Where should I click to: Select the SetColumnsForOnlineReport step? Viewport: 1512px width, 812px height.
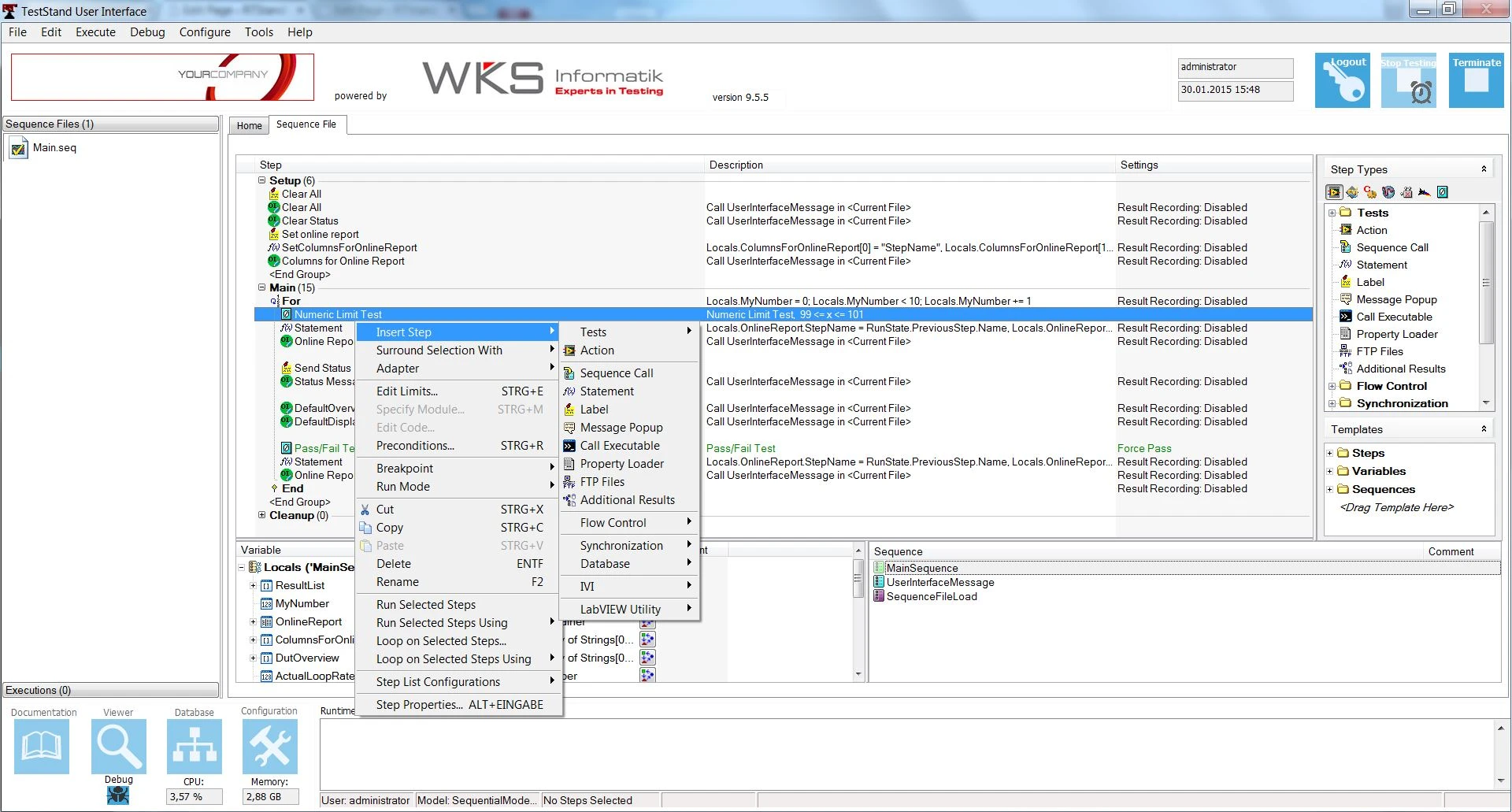tap(349, 248)
